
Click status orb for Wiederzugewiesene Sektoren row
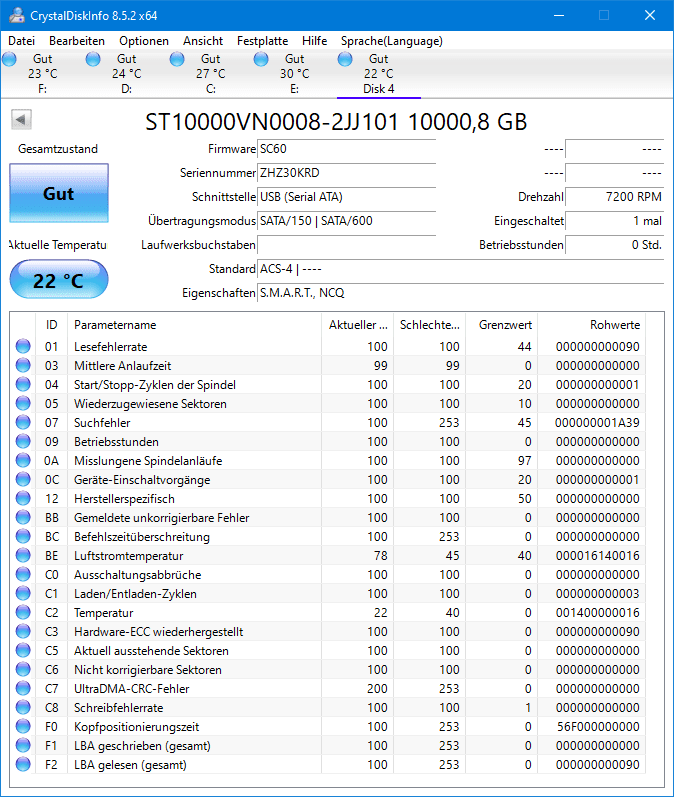pyautogui.click(x=23, y=403)
